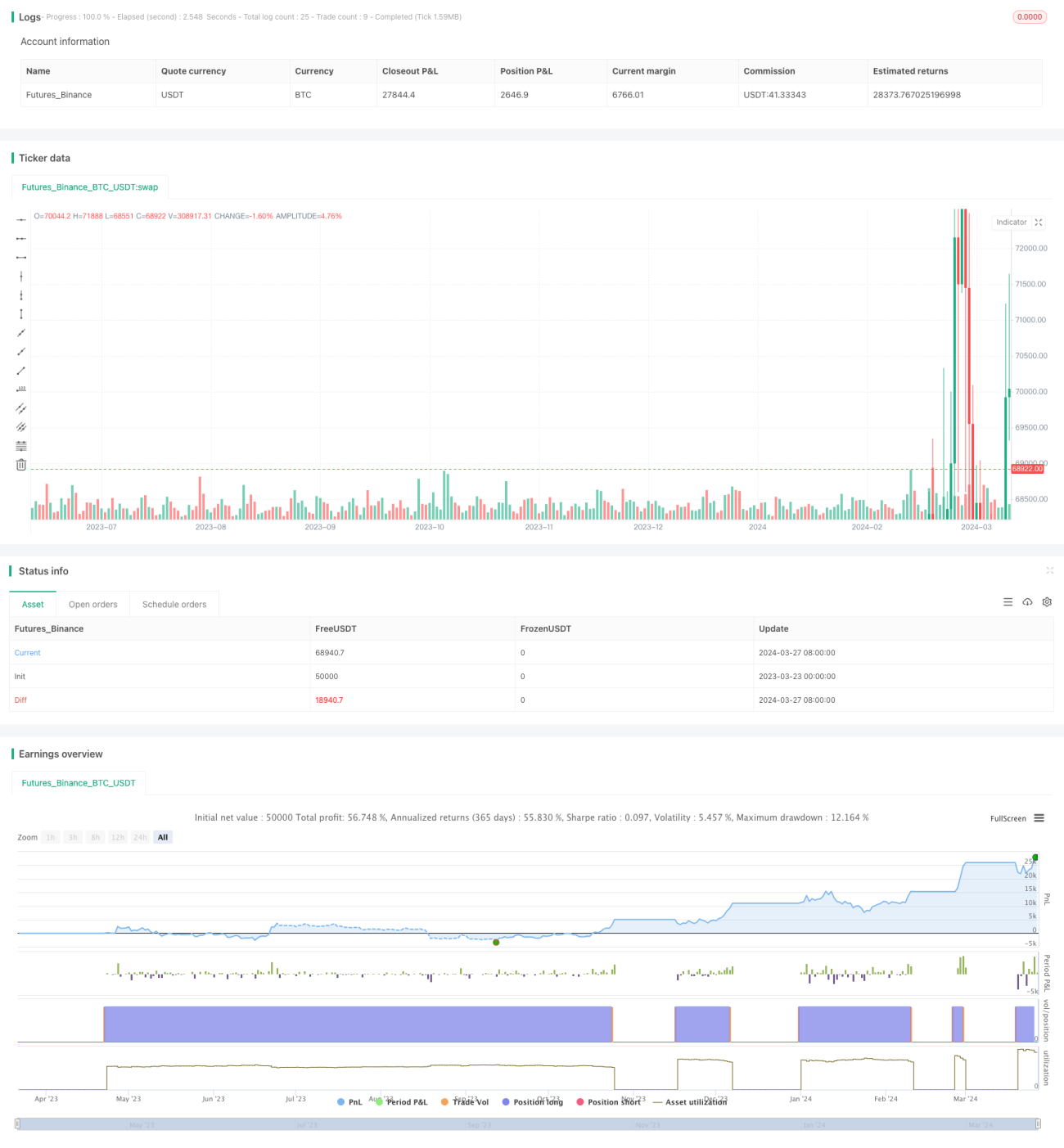Screen dimensions: 1064x1148
Task: Open the Indicator selector on the chart
Action: [x=1012, y=223]
